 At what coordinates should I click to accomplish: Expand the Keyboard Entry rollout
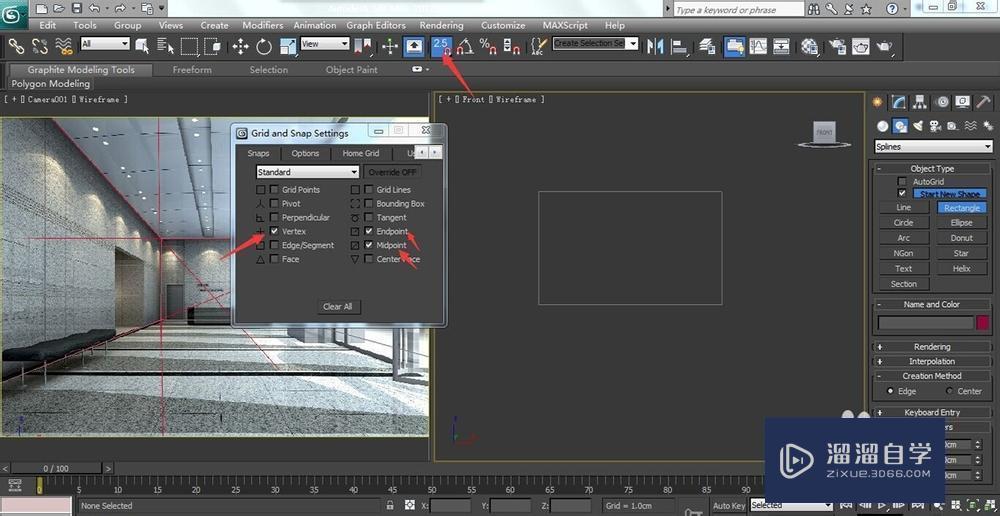click(x=932, y=413)
